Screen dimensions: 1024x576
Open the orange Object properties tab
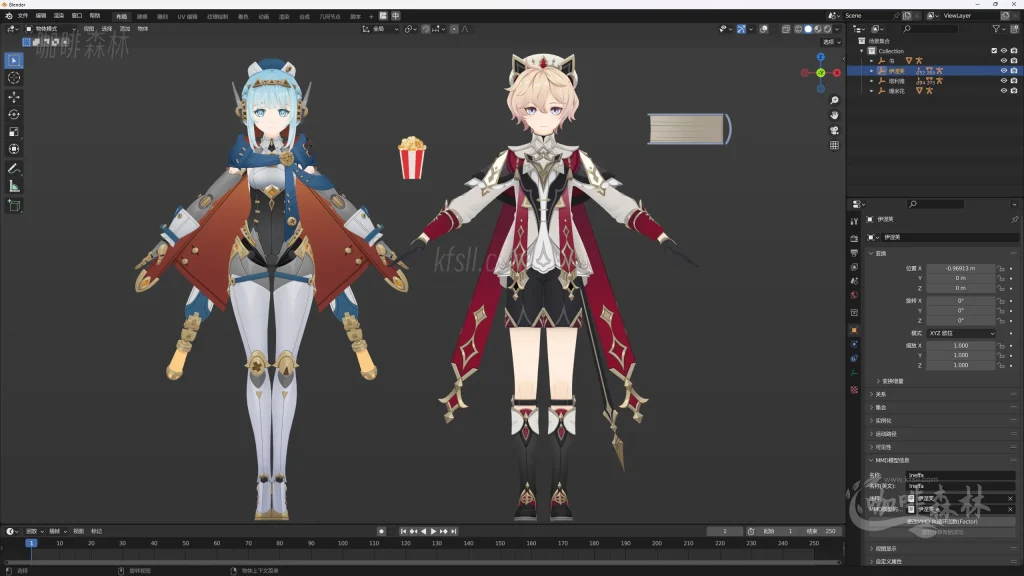854,330
